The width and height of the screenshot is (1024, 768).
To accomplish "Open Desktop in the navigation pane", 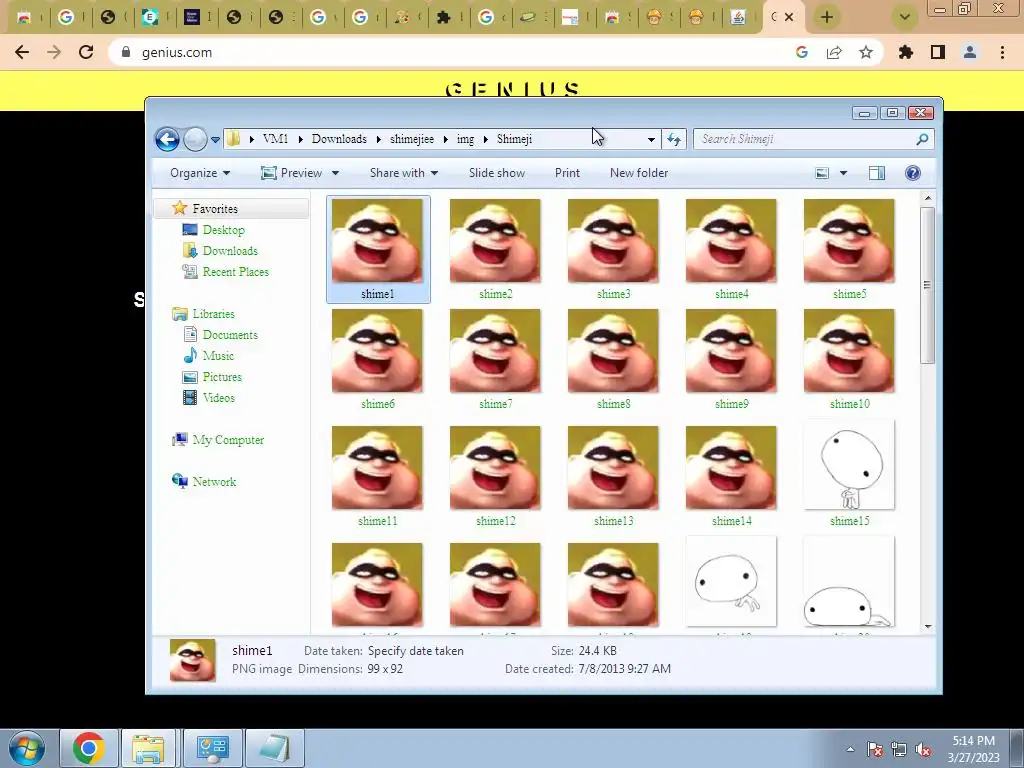I will click(223, 230).
